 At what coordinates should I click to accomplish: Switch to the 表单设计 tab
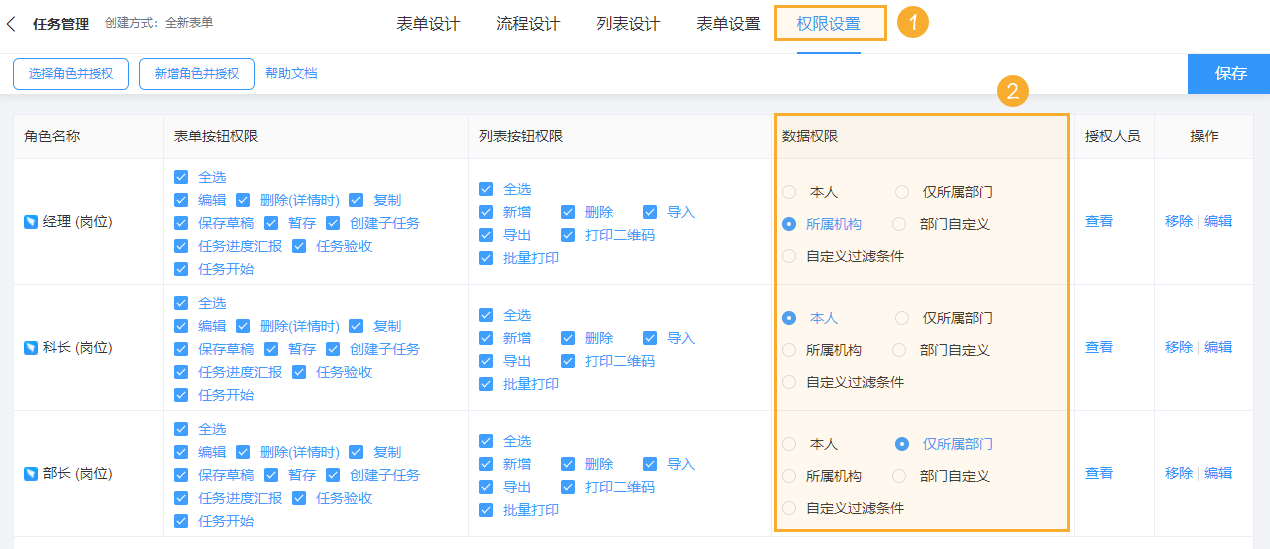pos(428,24)
